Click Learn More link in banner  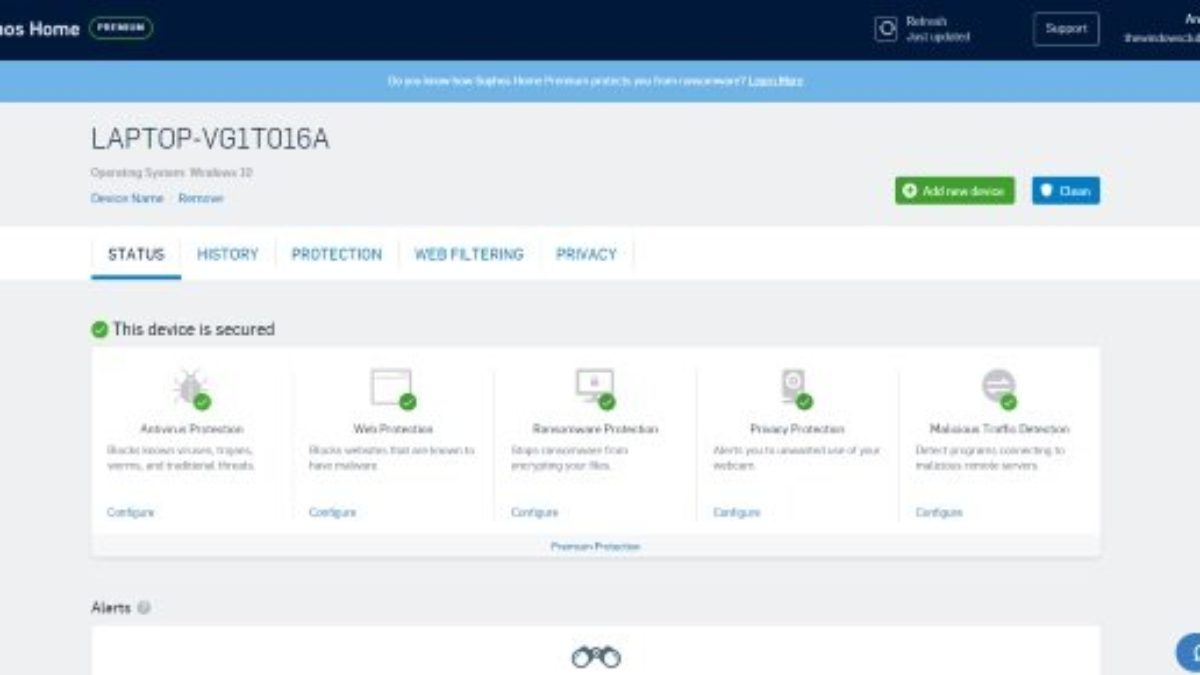[775, 80]
